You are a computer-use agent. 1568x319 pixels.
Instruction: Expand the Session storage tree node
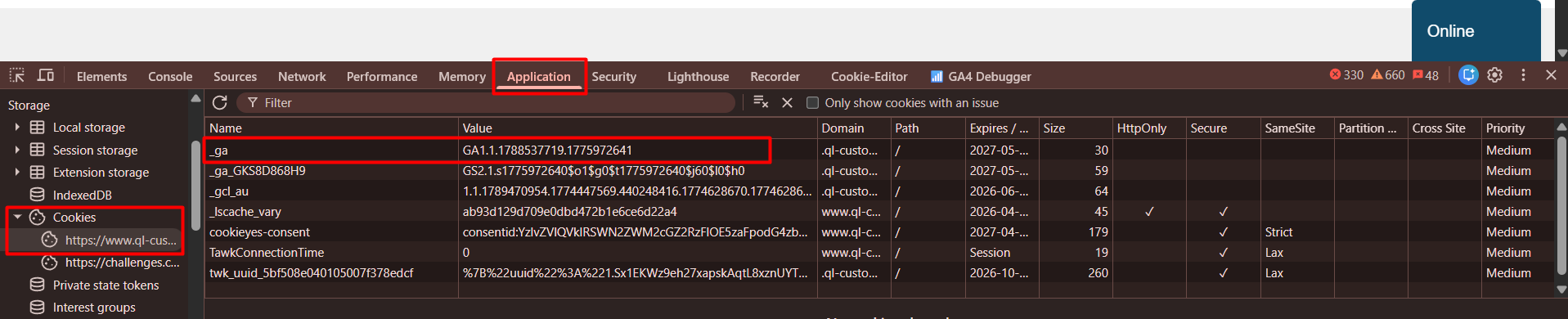(x=17, y=150)
